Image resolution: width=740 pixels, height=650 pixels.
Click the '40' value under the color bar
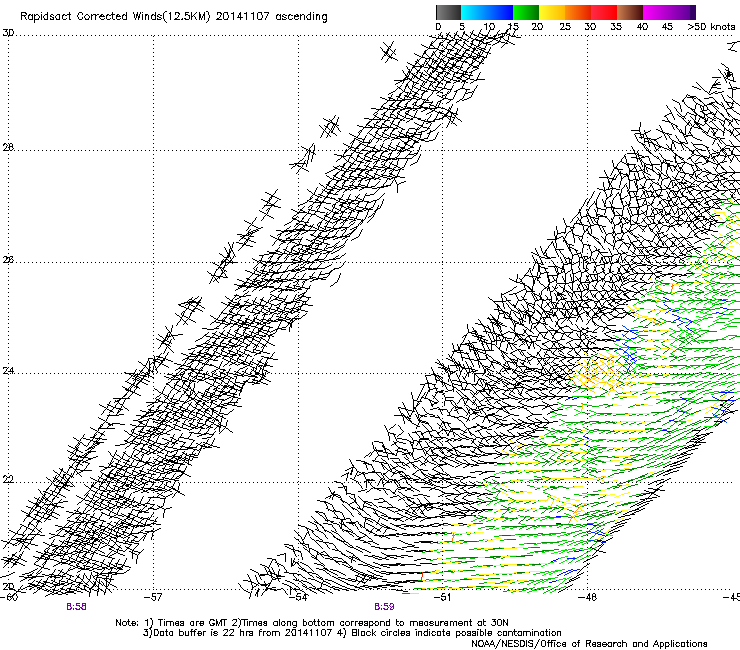tap(642, 27)
